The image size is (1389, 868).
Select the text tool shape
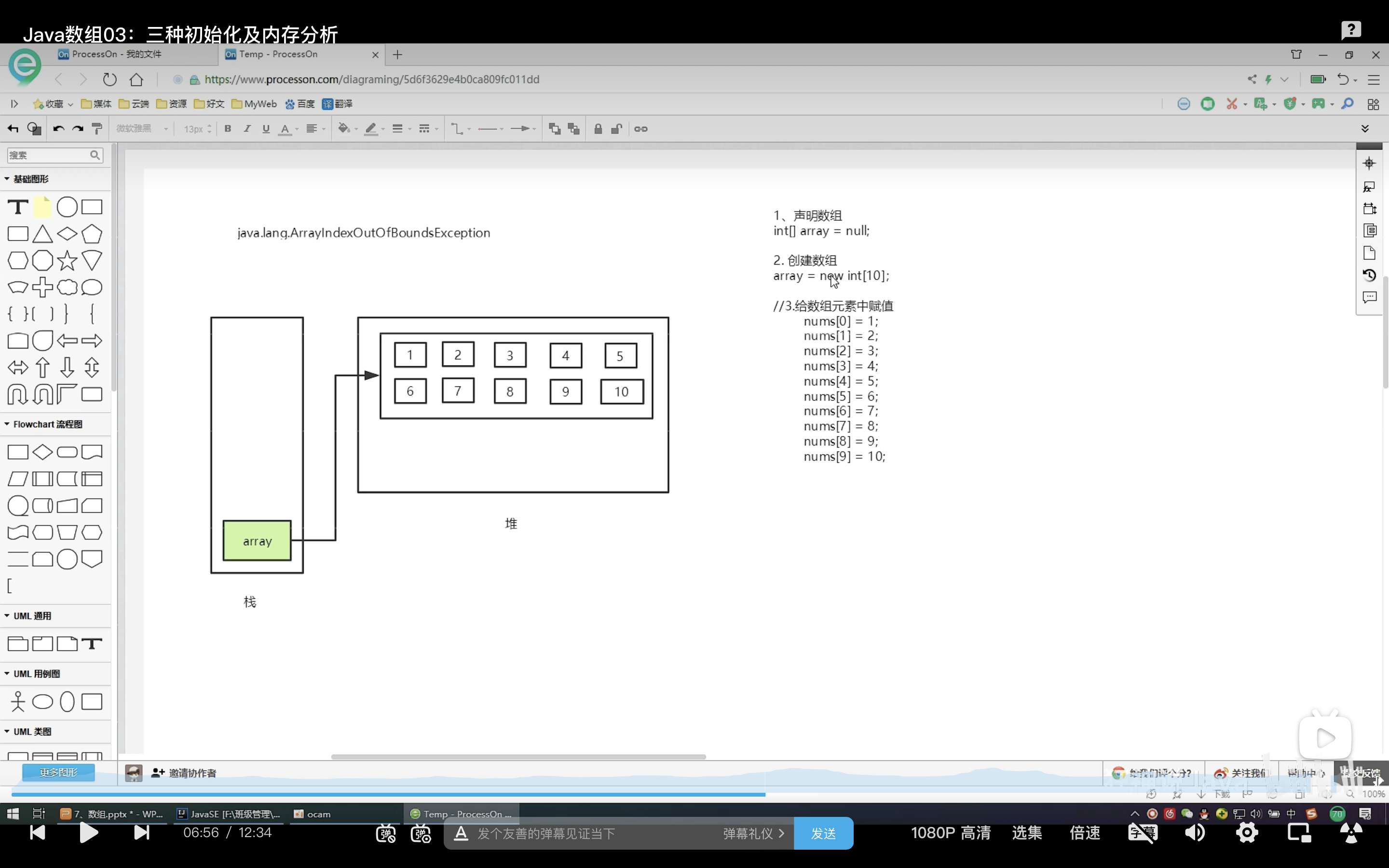click(x=18, y=207)
